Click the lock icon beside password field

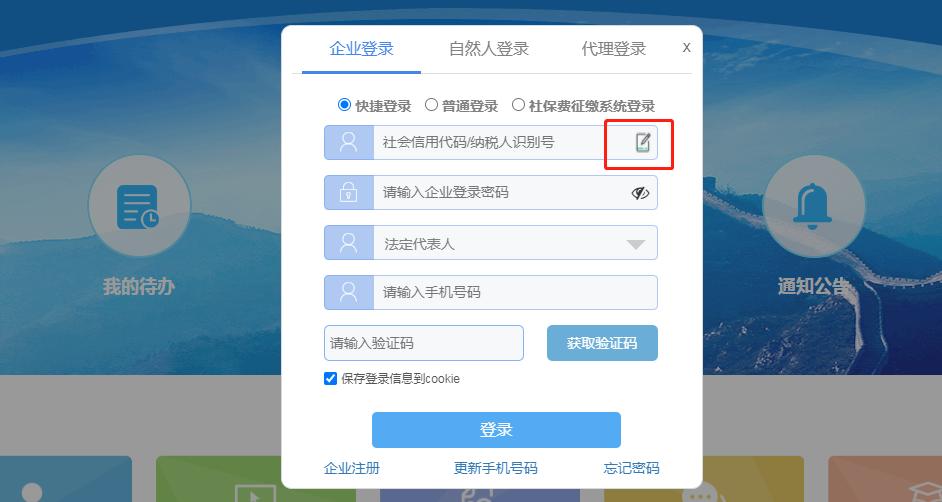[x=349, y=192]
